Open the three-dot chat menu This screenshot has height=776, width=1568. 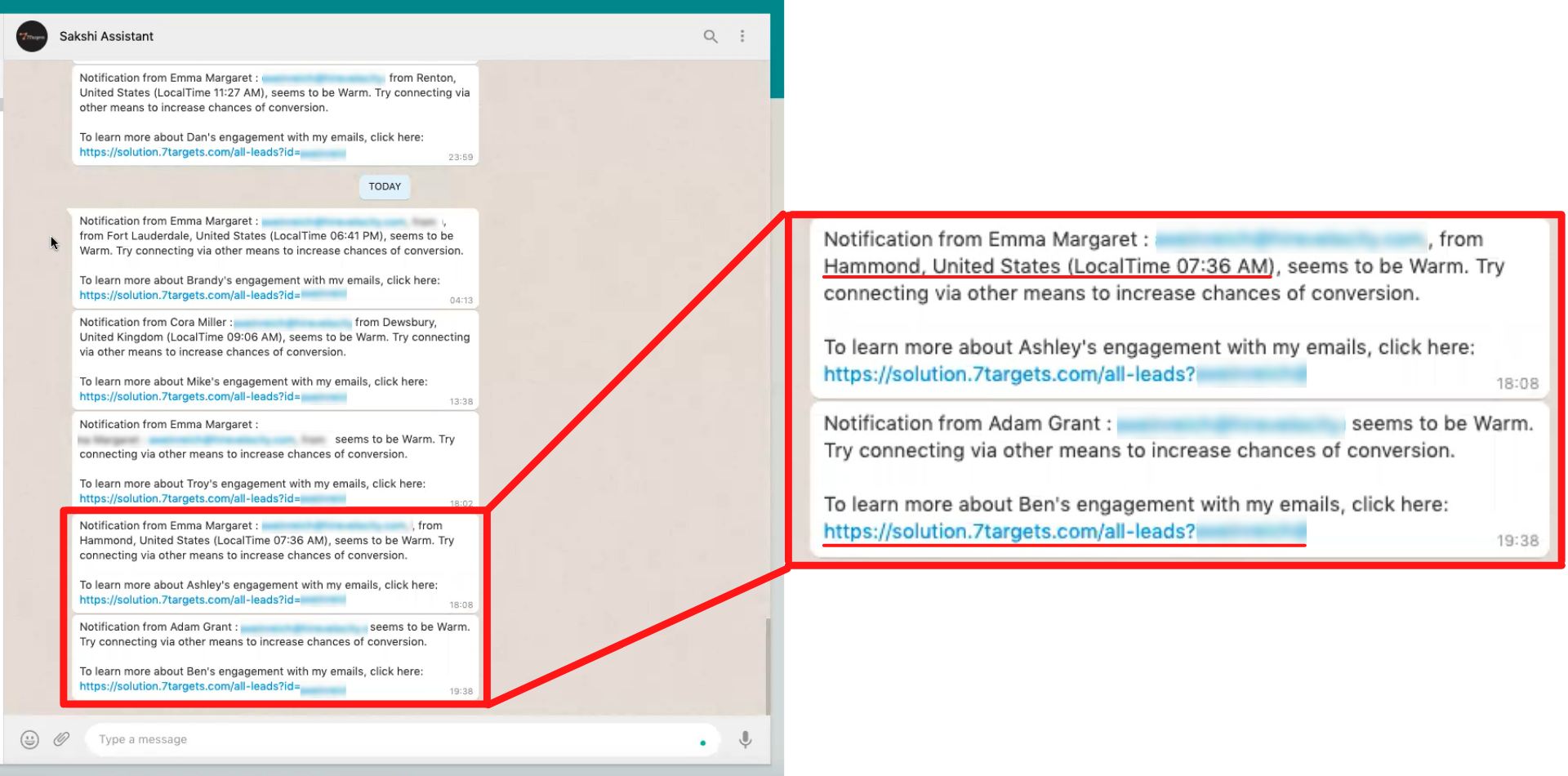tap(742, 36)
